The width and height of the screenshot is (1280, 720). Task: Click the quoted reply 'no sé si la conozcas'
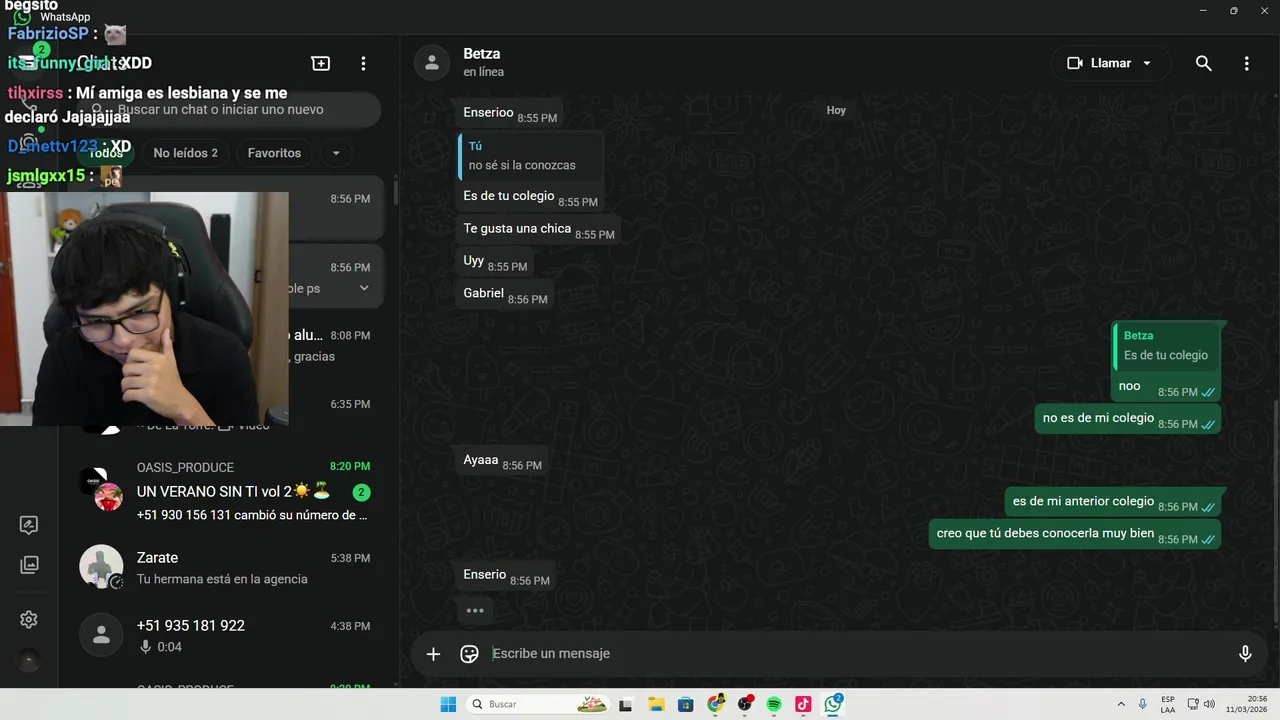(530, 156)
